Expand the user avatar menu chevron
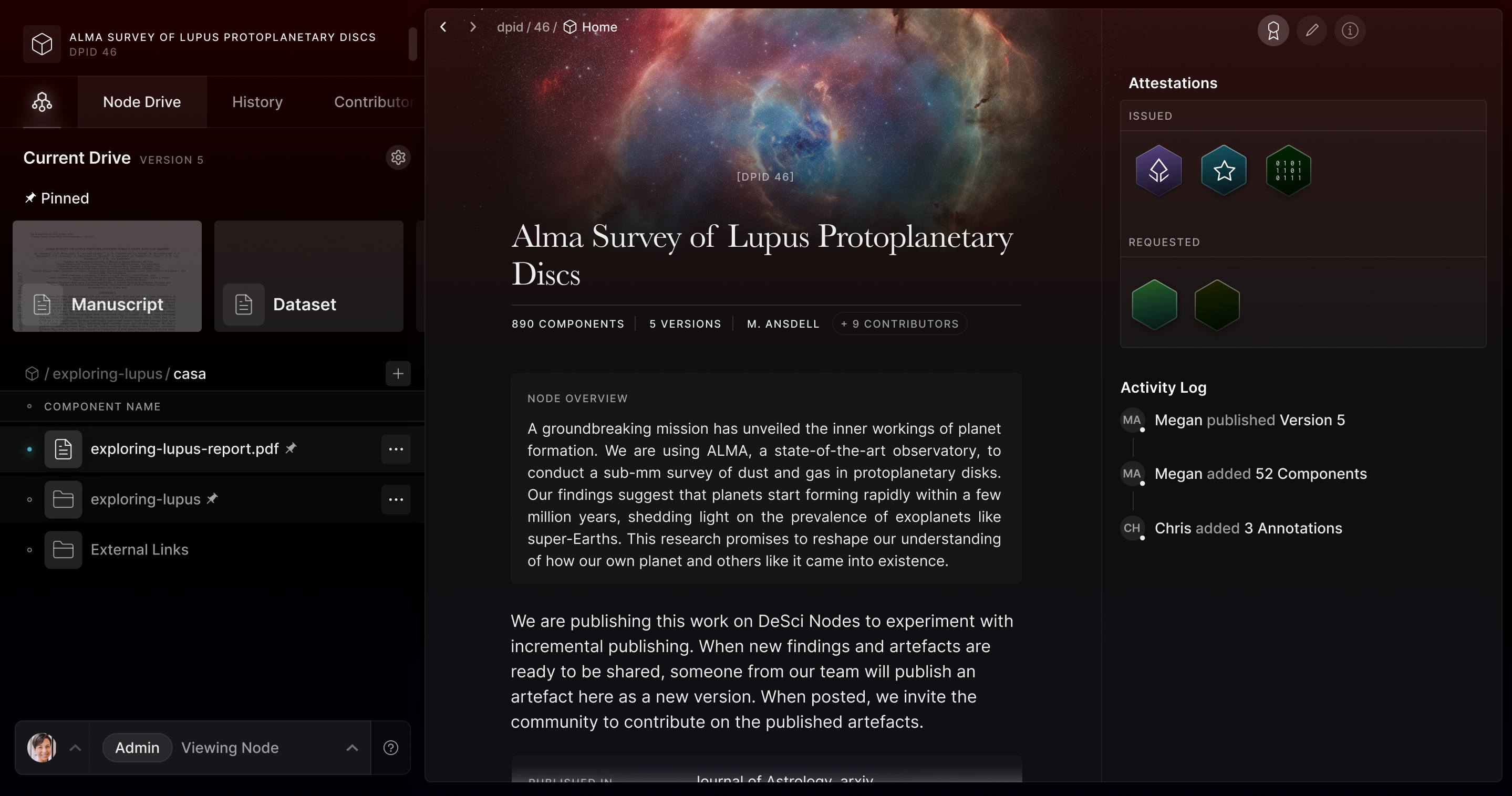Image resolution: width=1512 pixels, height=796 pixels. pyautogui.click(x=75, y=748)
